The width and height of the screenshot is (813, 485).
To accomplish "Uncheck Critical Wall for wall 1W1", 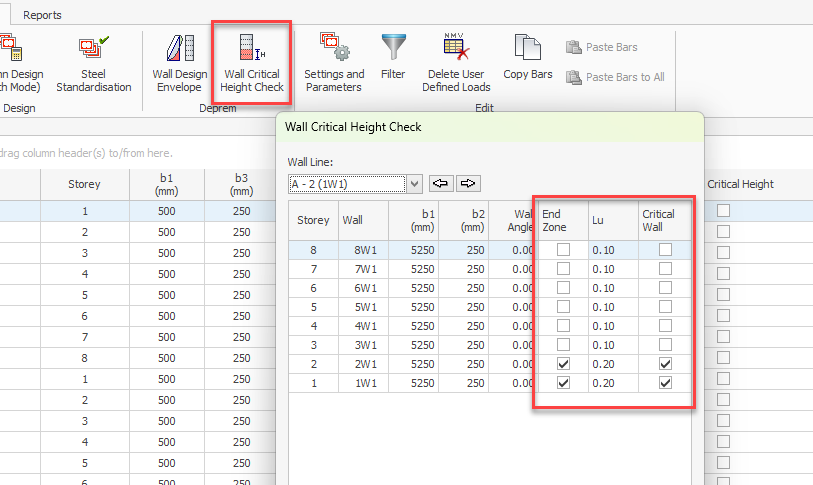I will (x=665, y=383).
